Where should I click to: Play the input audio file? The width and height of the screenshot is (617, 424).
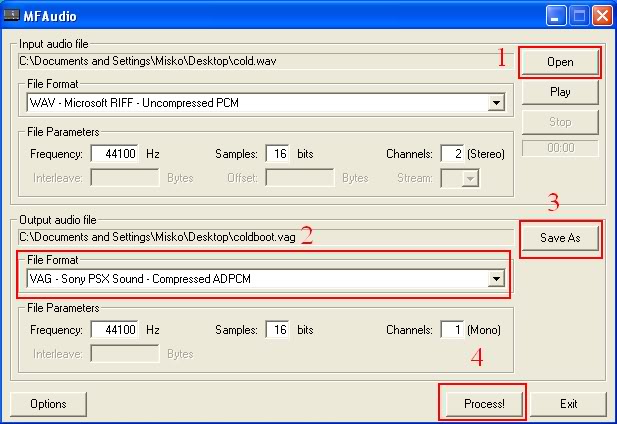pos(560,92)
